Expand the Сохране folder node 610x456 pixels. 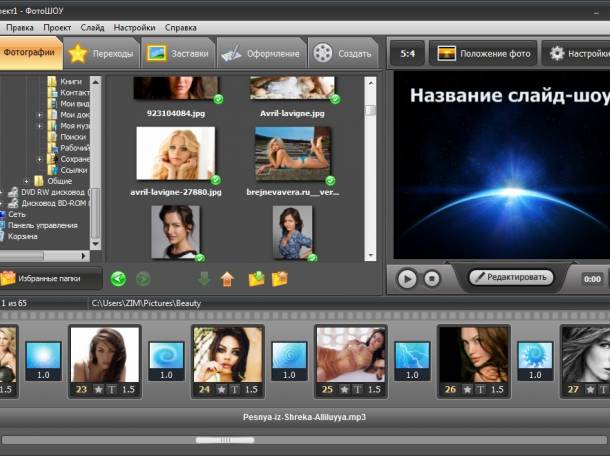coord(39,159)
